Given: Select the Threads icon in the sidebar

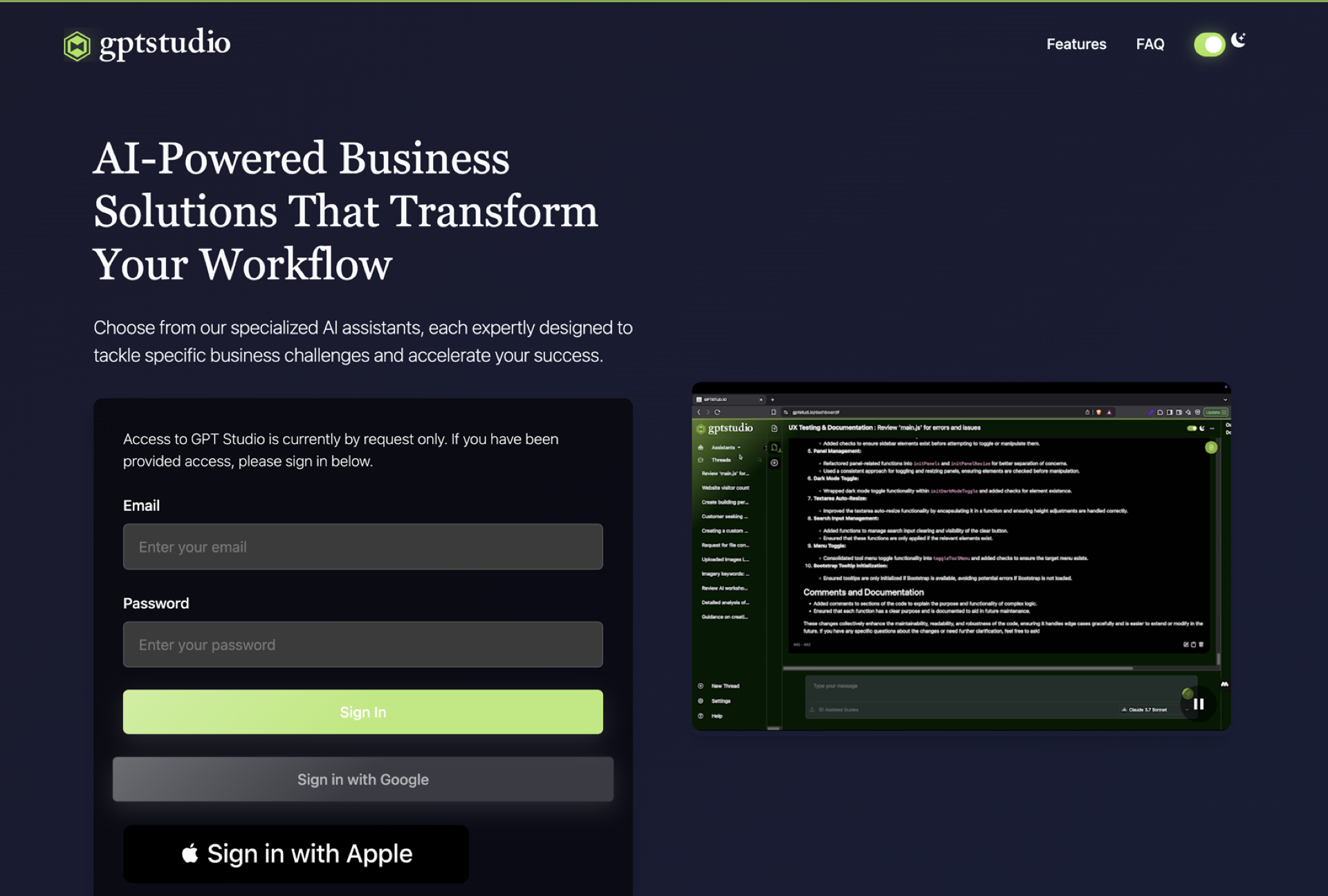Looking at the screenshot, I should [x=701, y=459].
